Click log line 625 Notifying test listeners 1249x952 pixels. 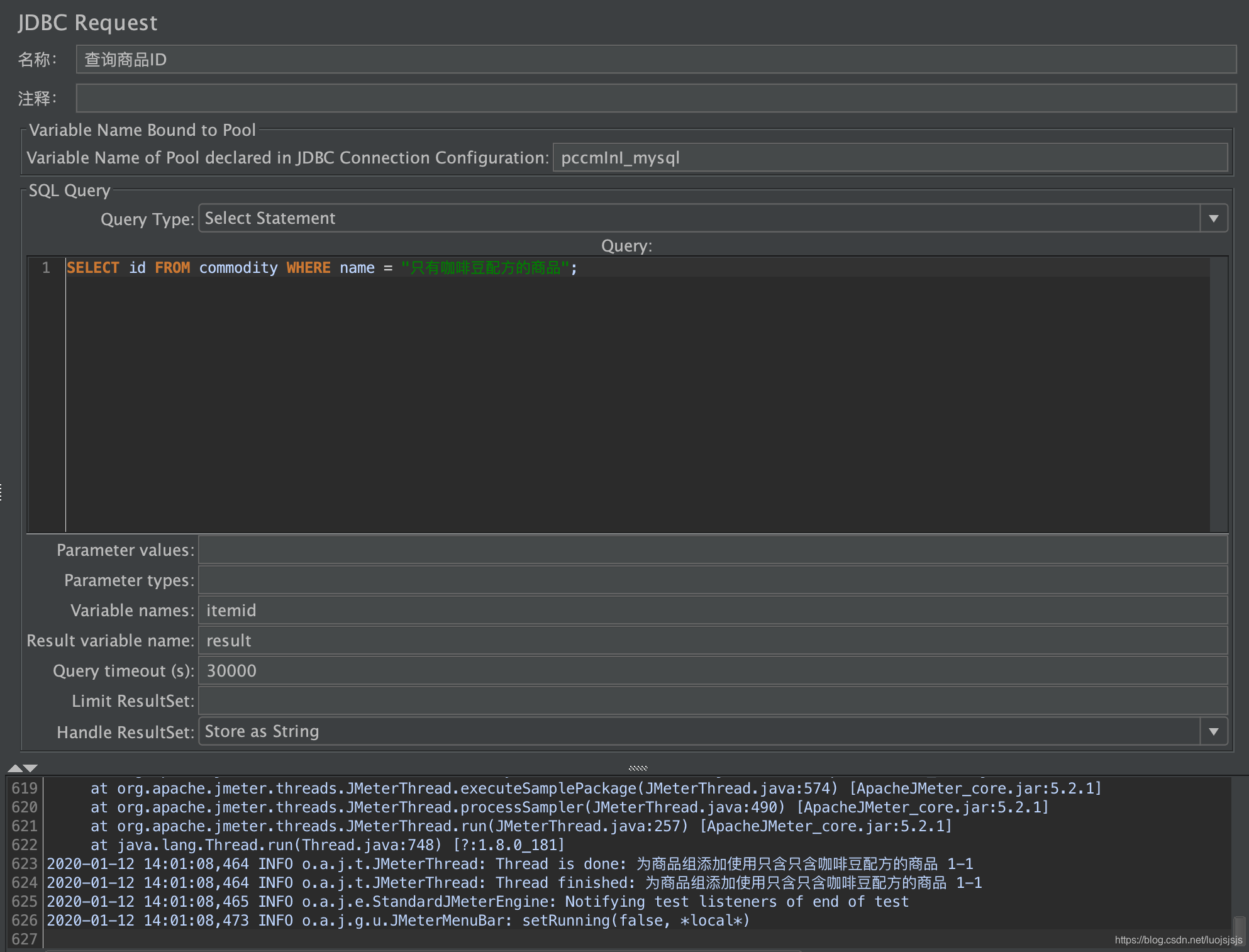click(478, 902)
